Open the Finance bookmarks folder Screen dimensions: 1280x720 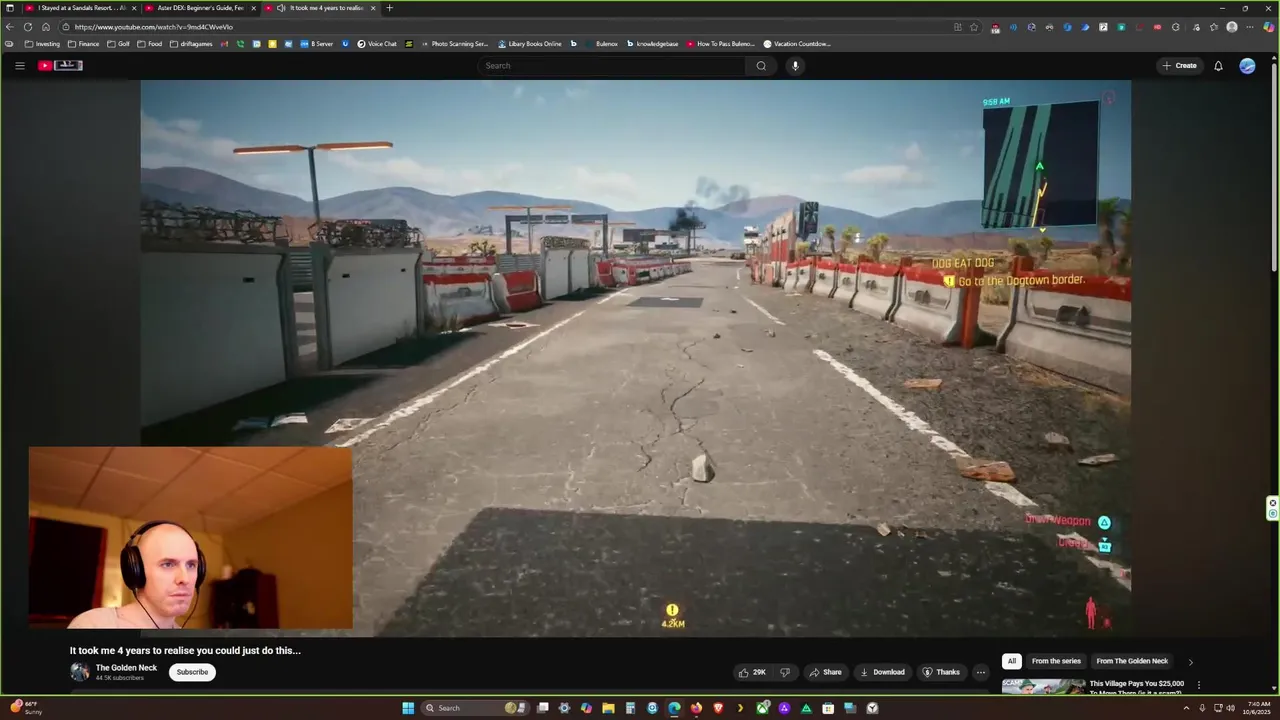[83, 44]
